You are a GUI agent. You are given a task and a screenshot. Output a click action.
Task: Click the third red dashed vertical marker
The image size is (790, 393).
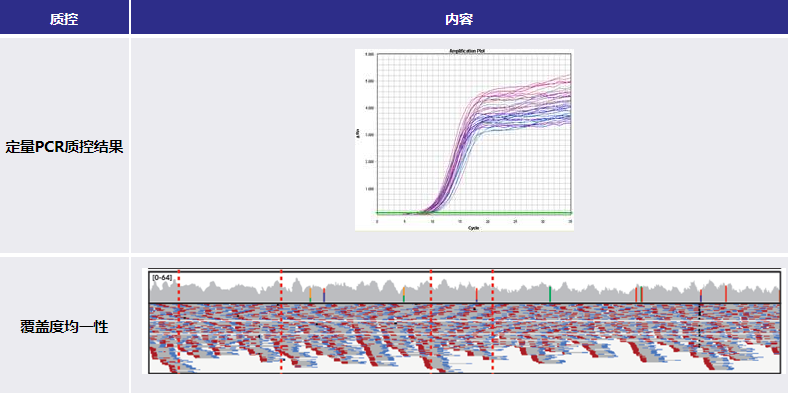point(430,321)
